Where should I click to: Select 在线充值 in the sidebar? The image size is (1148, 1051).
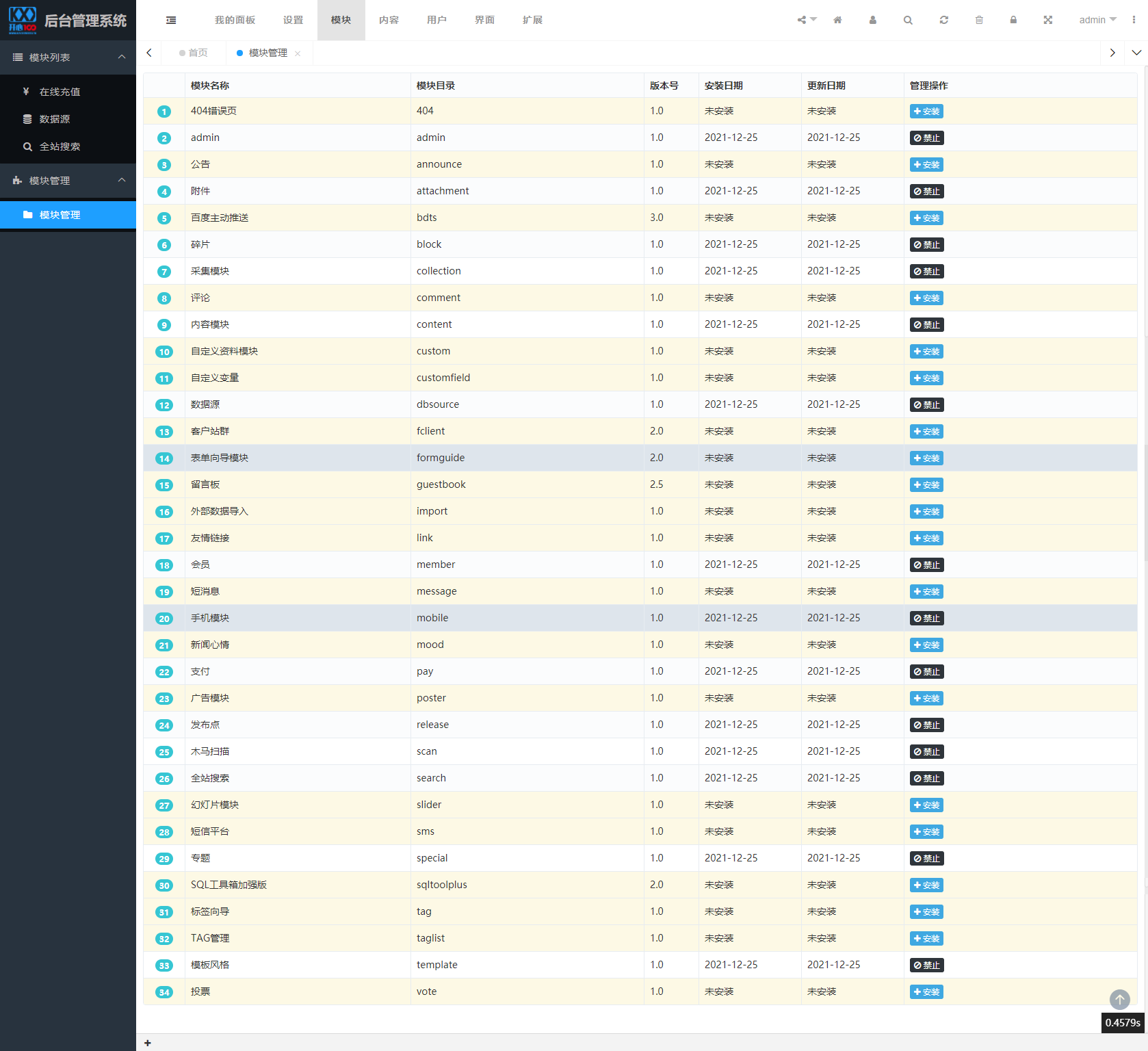60,91
